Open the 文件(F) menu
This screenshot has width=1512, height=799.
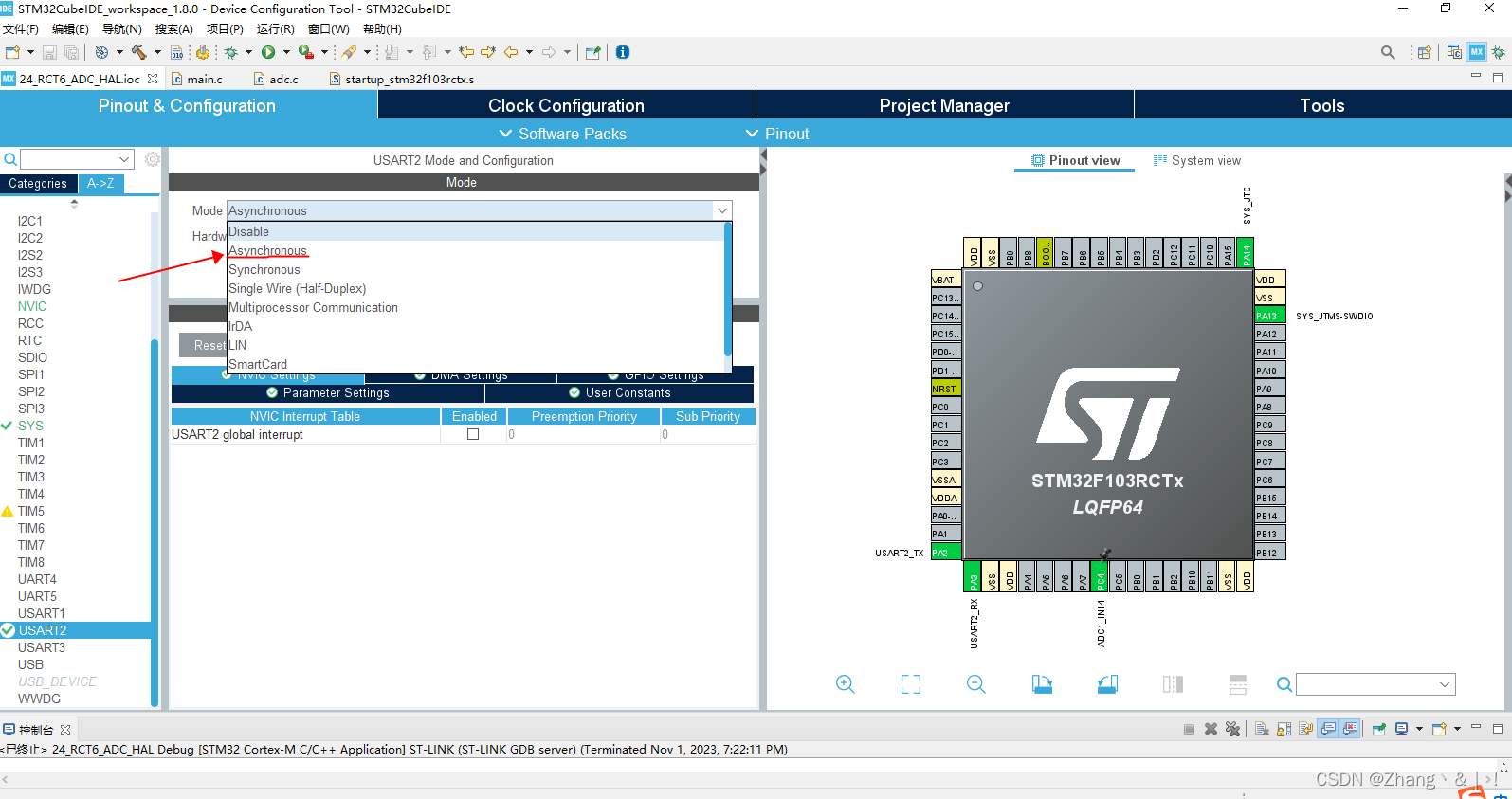pos(20,29)
